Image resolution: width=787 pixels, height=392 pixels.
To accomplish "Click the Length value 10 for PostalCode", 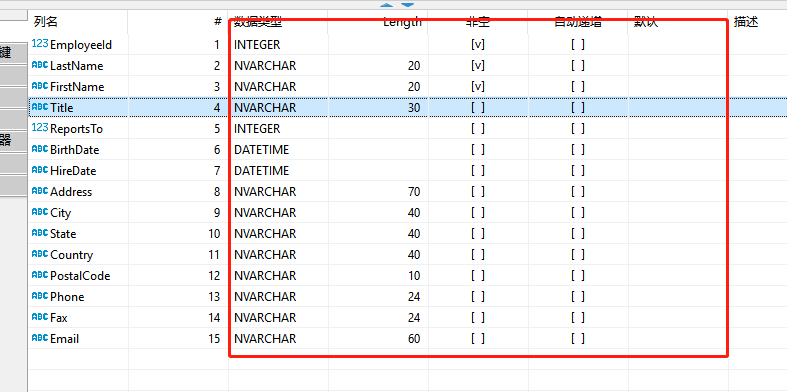I will pos(414,276).
